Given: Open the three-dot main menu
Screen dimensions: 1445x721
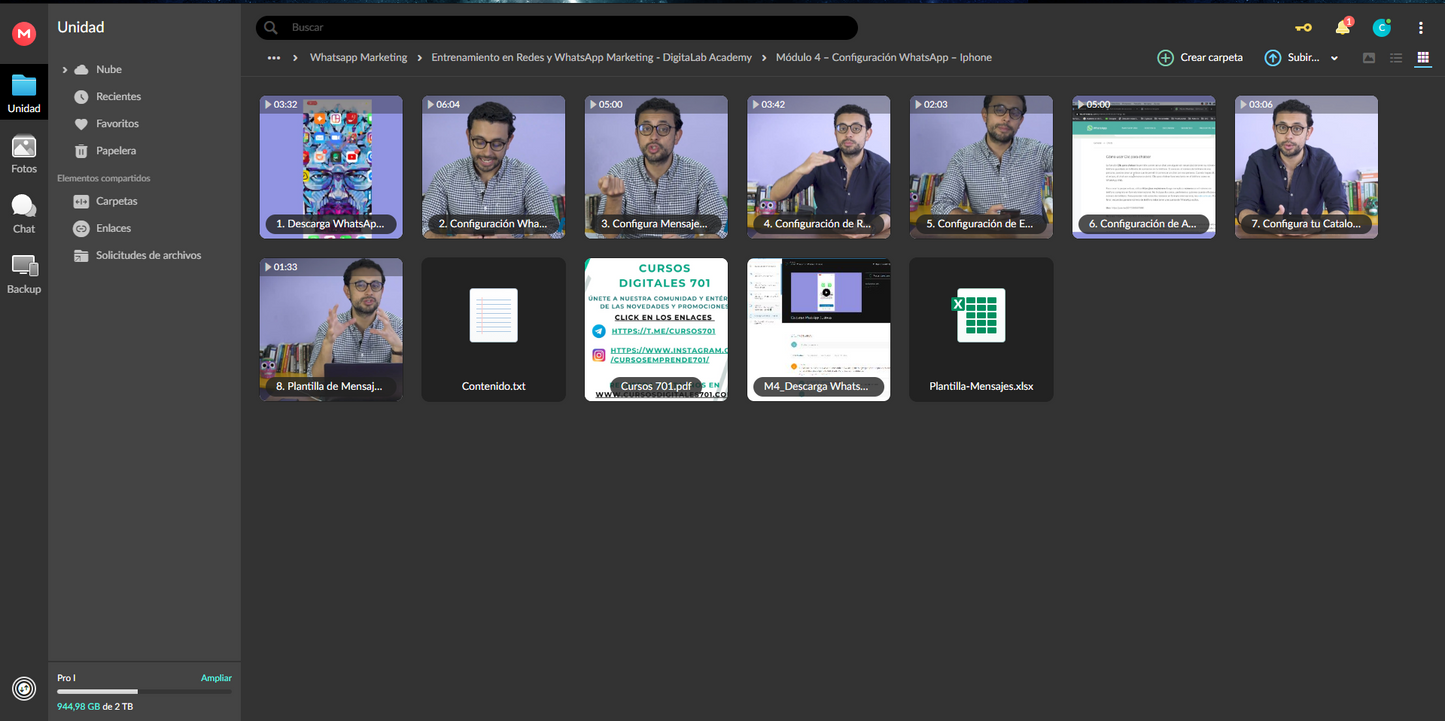Looking at the screenshot, I should (1421, 28).
